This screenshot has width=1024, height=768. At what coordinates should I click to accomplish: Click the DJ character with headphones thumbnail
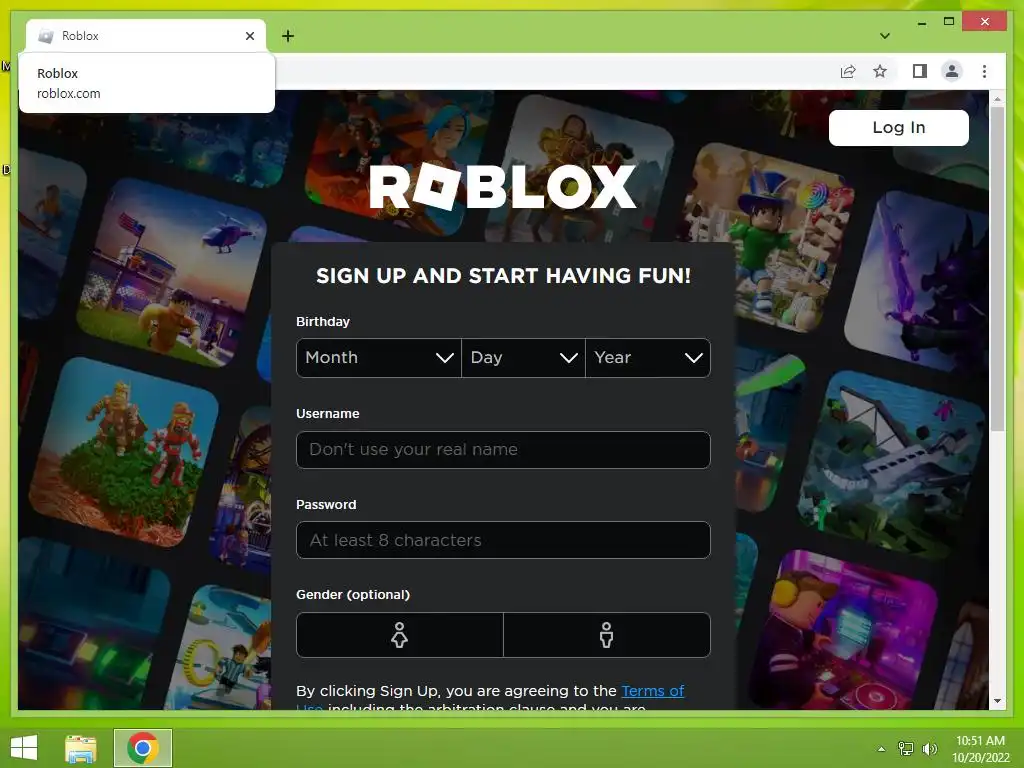[x=842, y=632]
